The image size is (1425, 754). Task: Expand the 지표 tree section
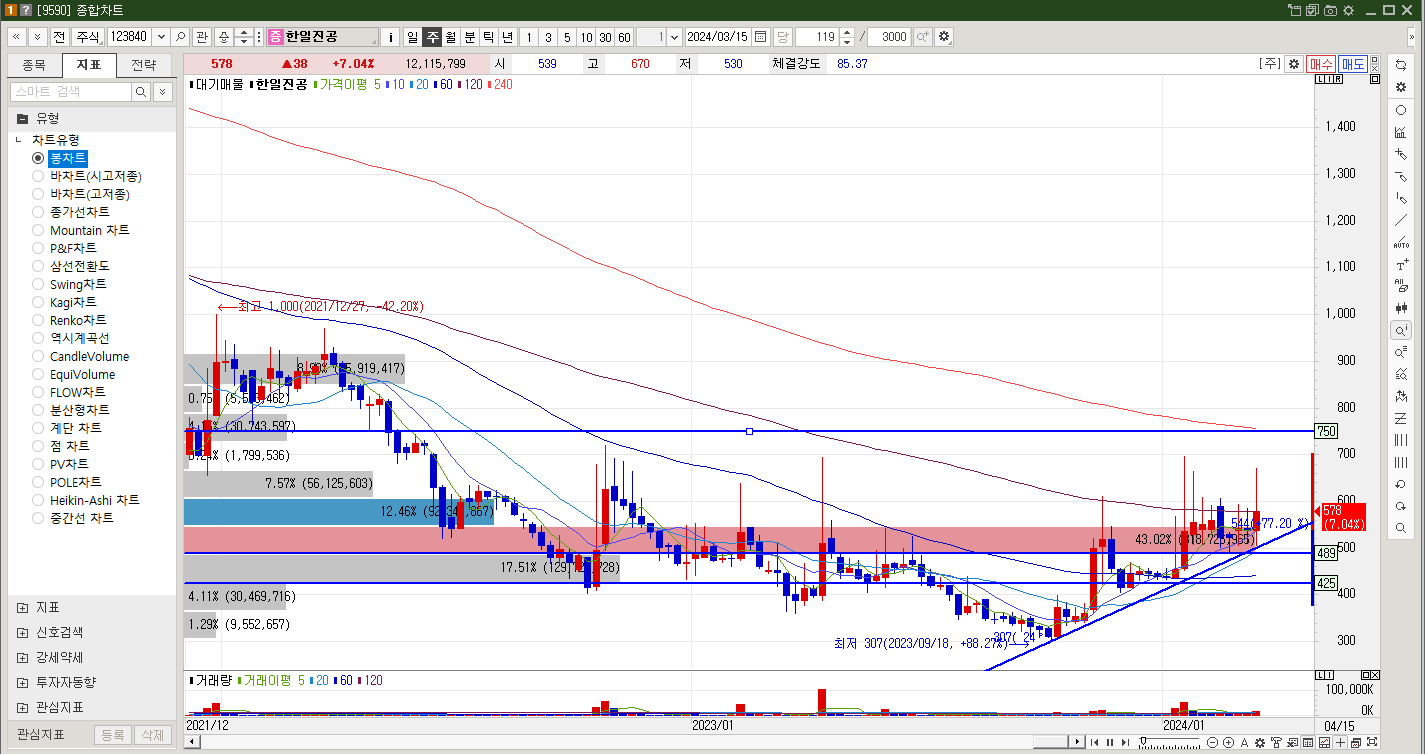22,607
